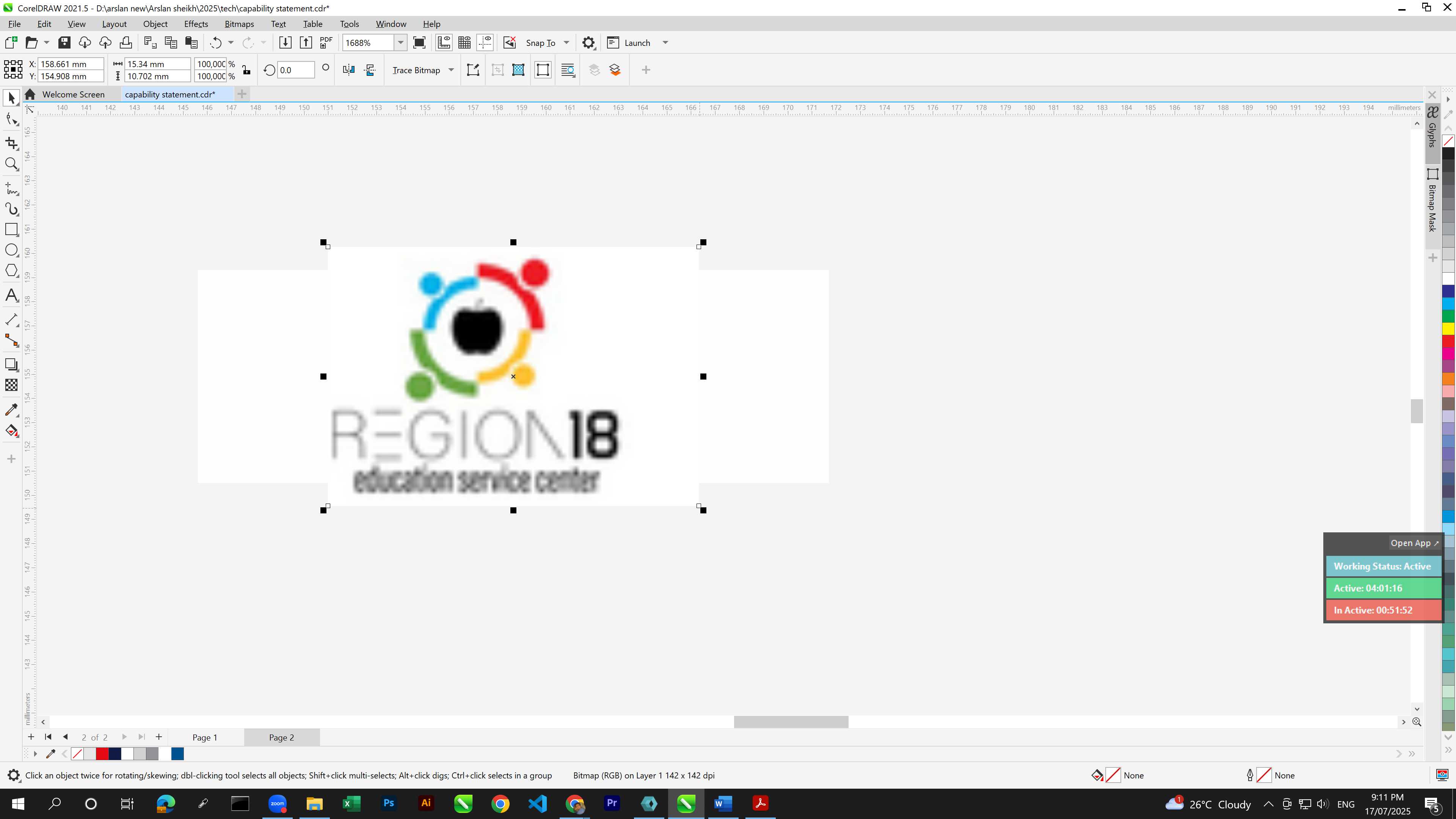Viewport: 1456px width, 819px height.
Task: Select the Parallel Dimension tool
Action: coord(11,319)
